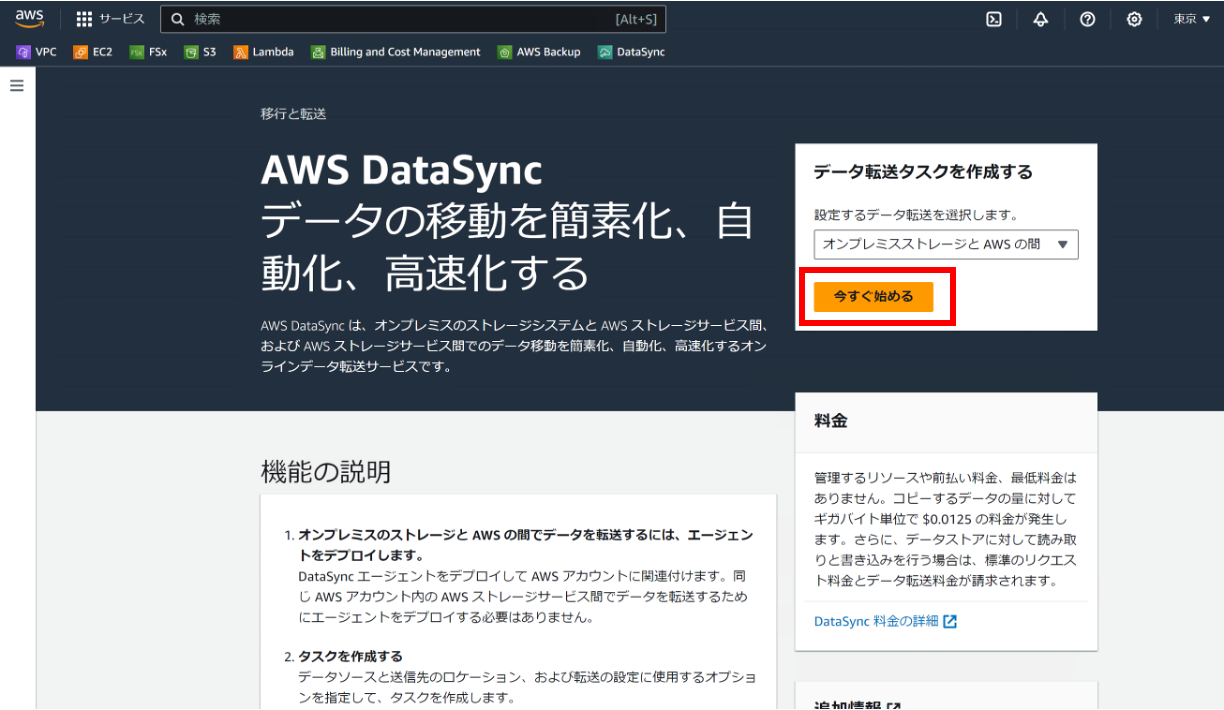The image size is (1224, 710).
Task: Click the search magnifier icon
Action: tap(178, 19)
